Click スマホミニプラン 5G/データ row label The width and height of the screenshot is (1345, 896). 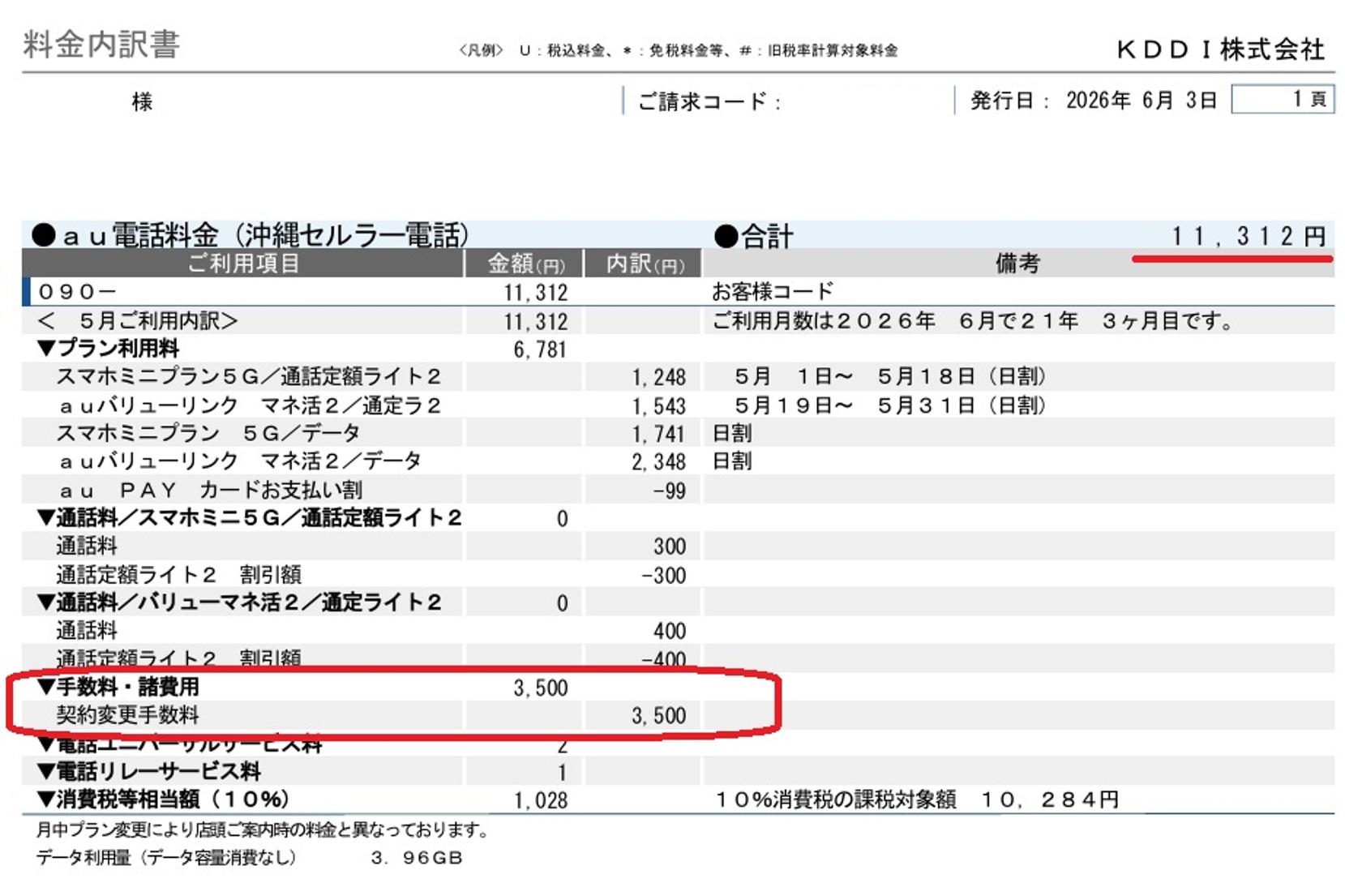pos(208,433)
